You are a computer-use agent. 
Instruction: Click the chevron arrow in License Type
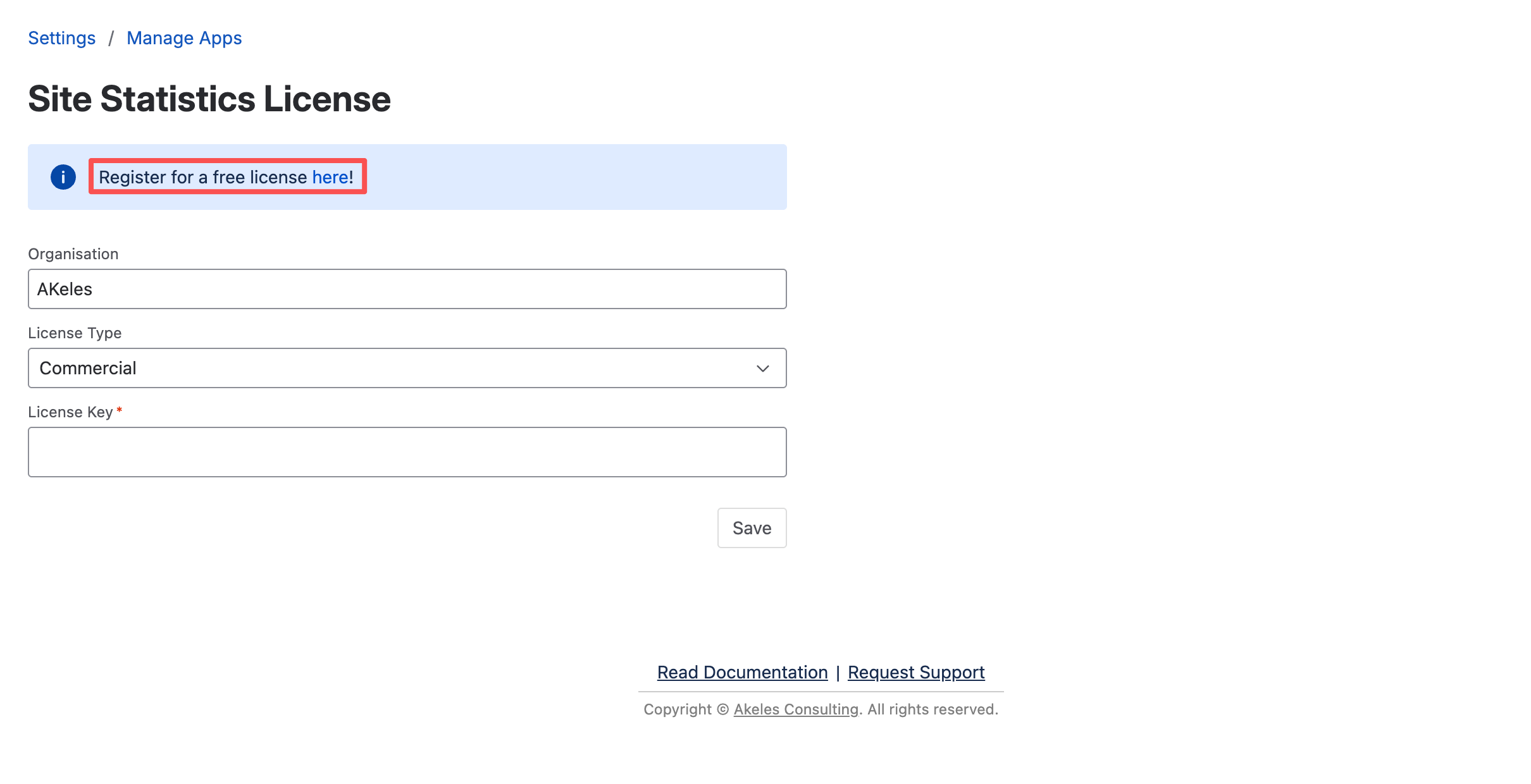click(x=763, y=369)
